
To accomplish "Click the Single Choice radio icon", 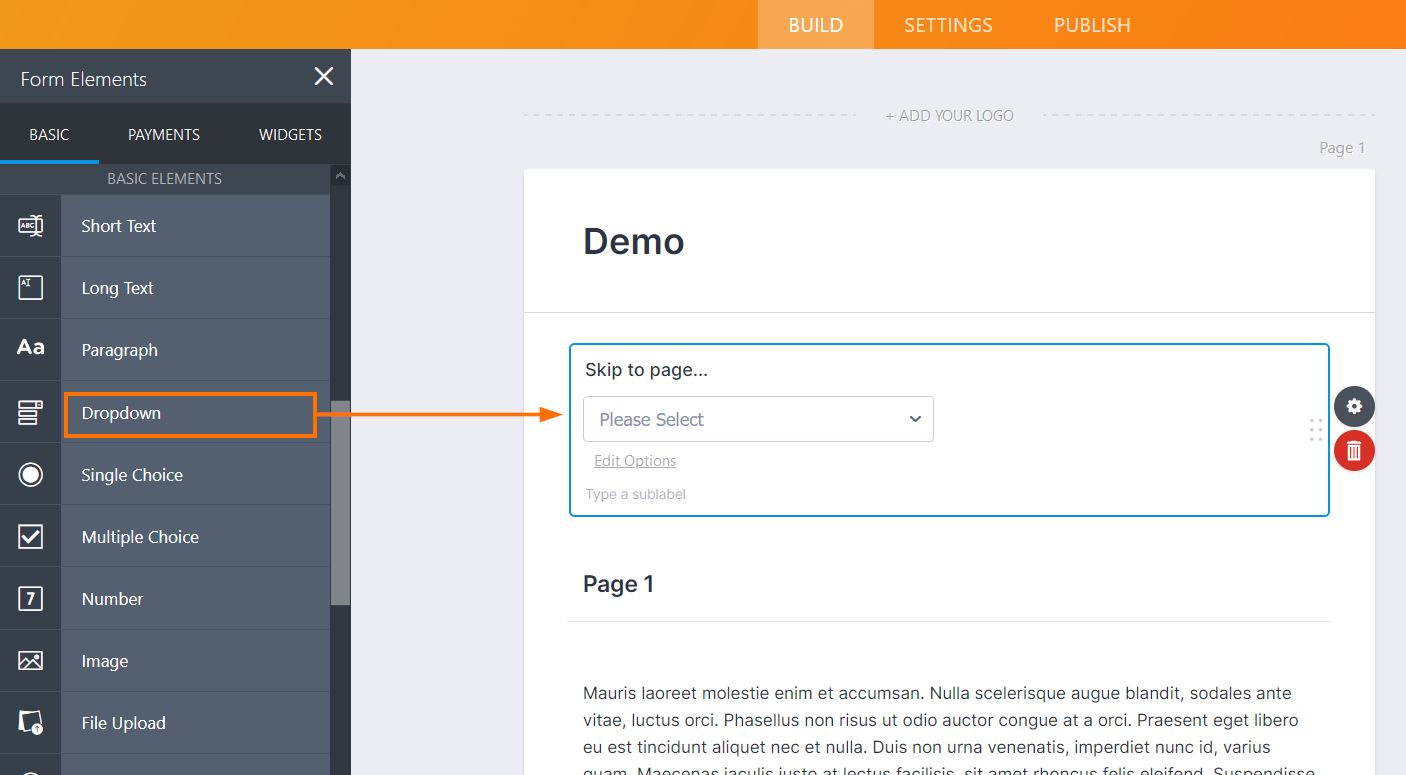I will [x=30, y=474].
